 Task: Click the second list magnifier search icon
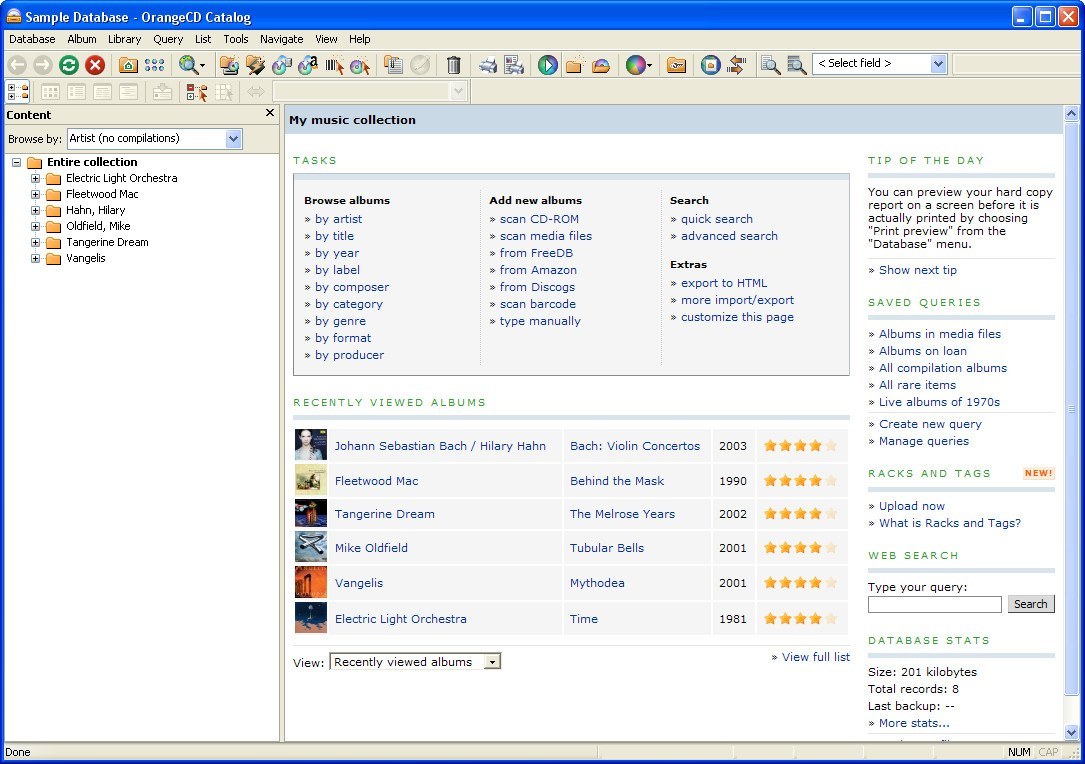point(796,65)
